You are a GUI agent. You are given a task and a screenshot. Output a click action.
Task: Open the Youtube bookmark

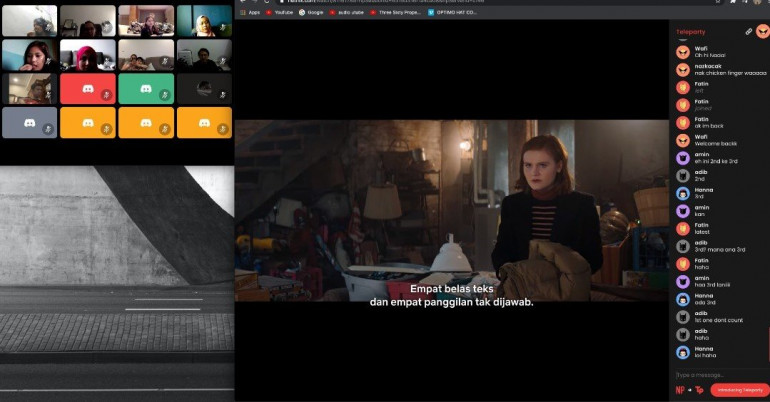279,12
